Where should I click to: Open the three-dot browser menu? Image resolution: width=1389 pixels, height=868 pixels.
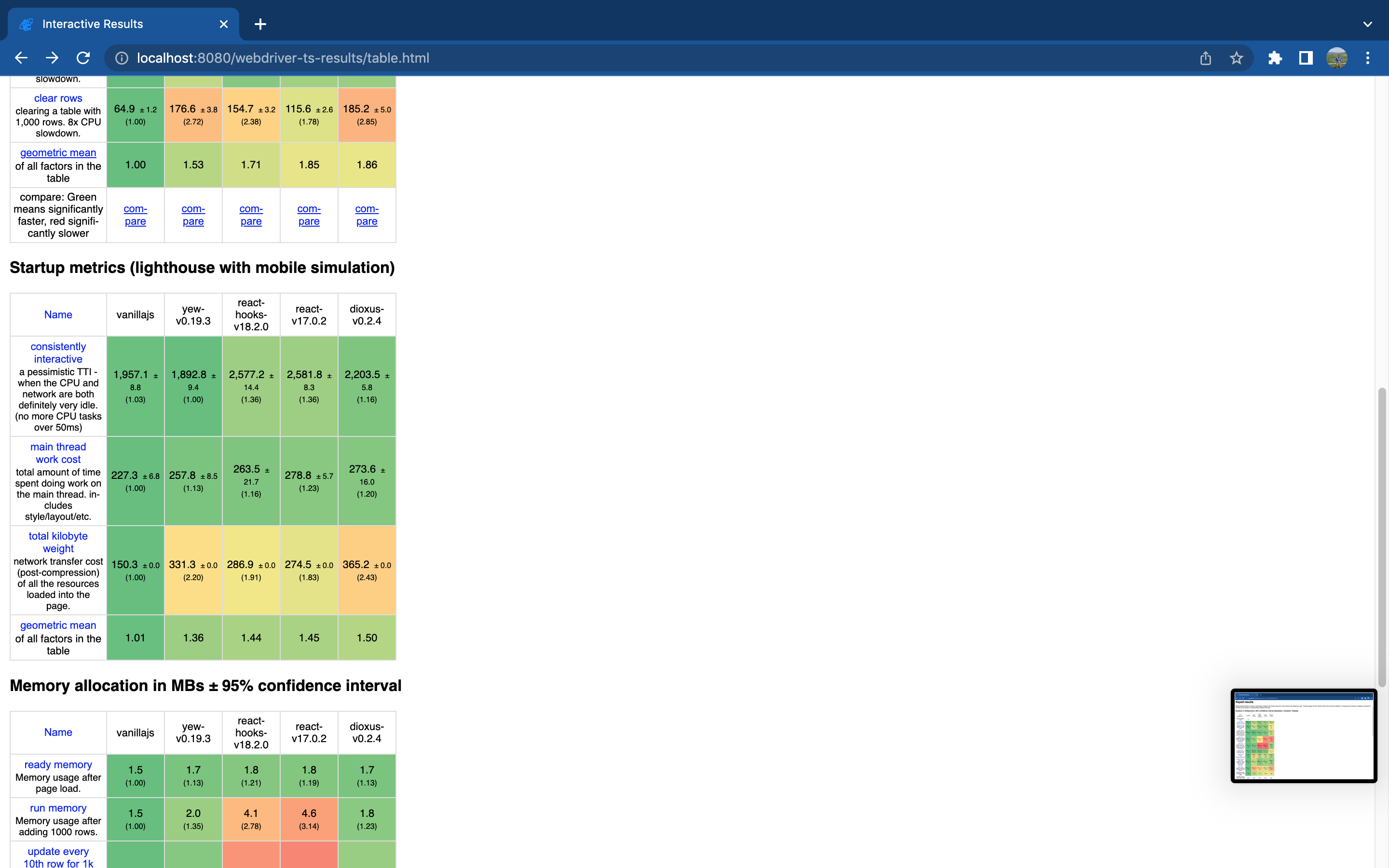point(1368,57)
